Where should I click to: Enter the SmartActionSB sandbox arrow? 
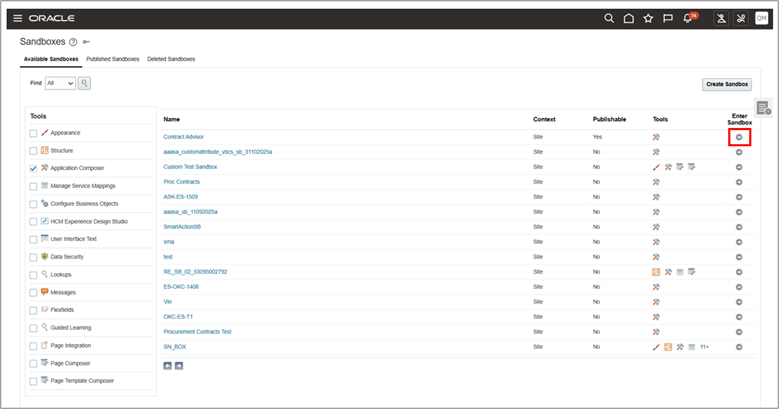tap(739, 227)
